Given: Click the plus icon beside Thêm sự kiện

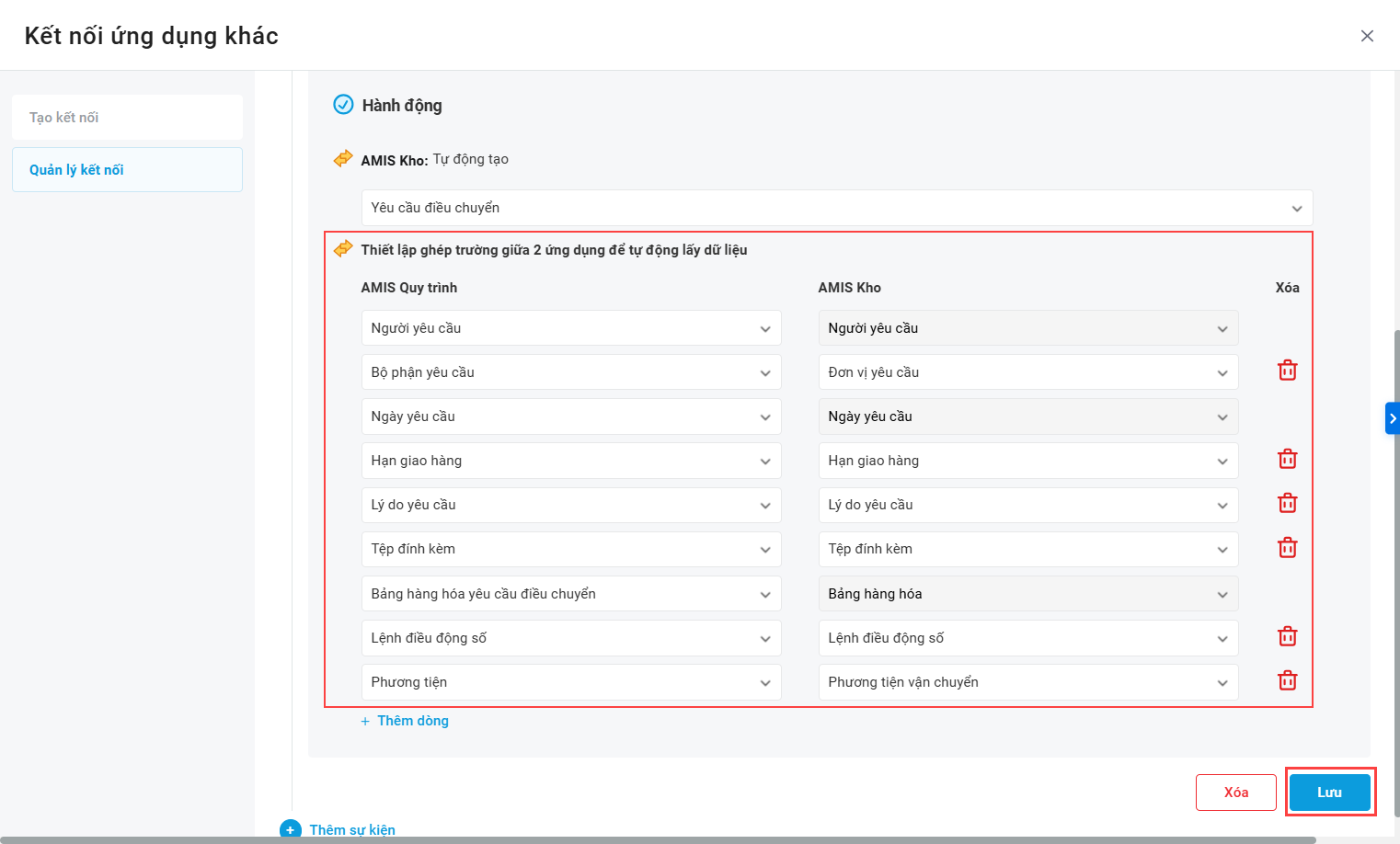Looking at the screenshot, I should pyautogui.click(x=291, y=829).
